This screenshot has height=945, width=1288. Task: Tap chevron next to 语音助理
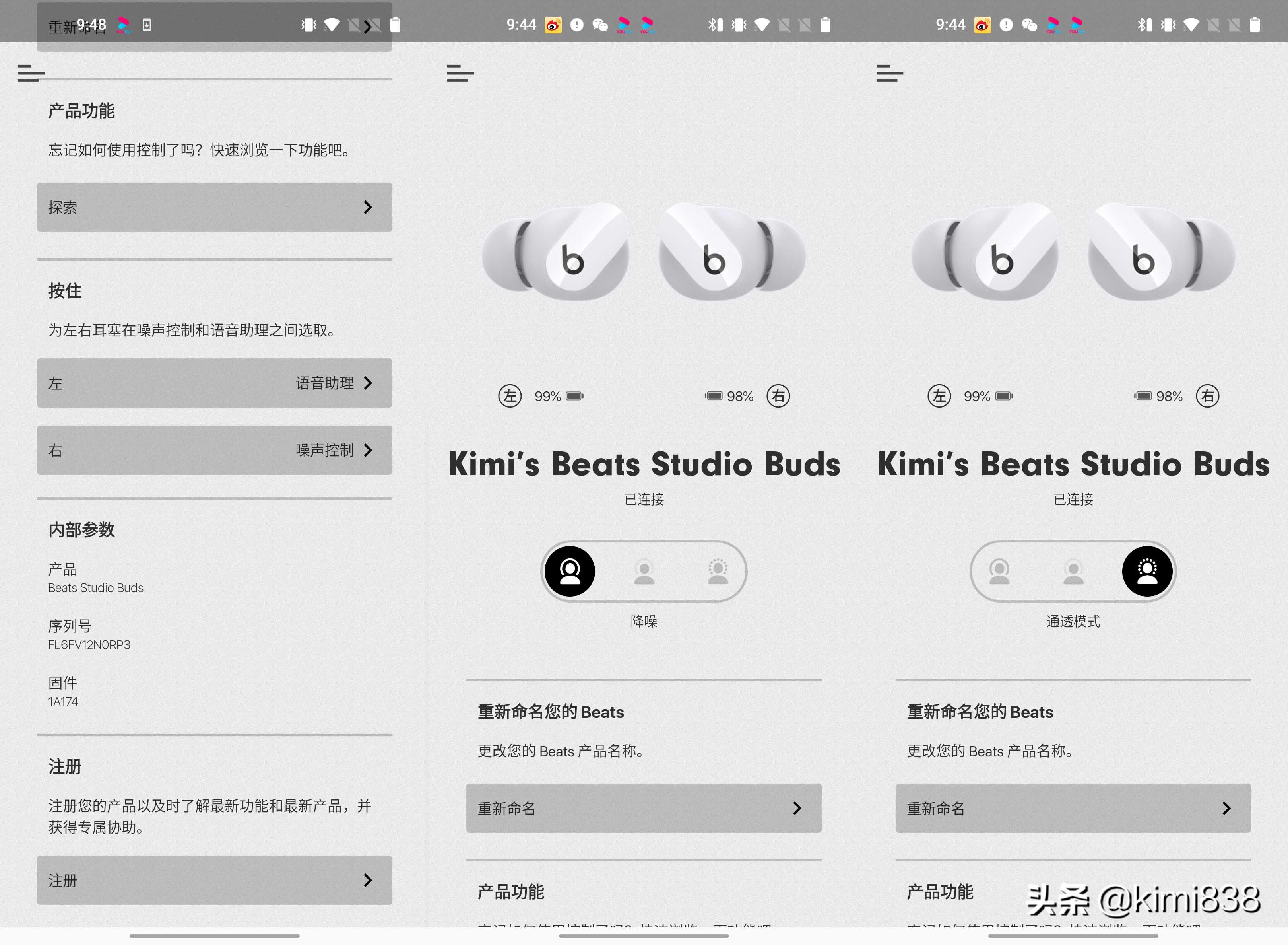coord(368,383)
